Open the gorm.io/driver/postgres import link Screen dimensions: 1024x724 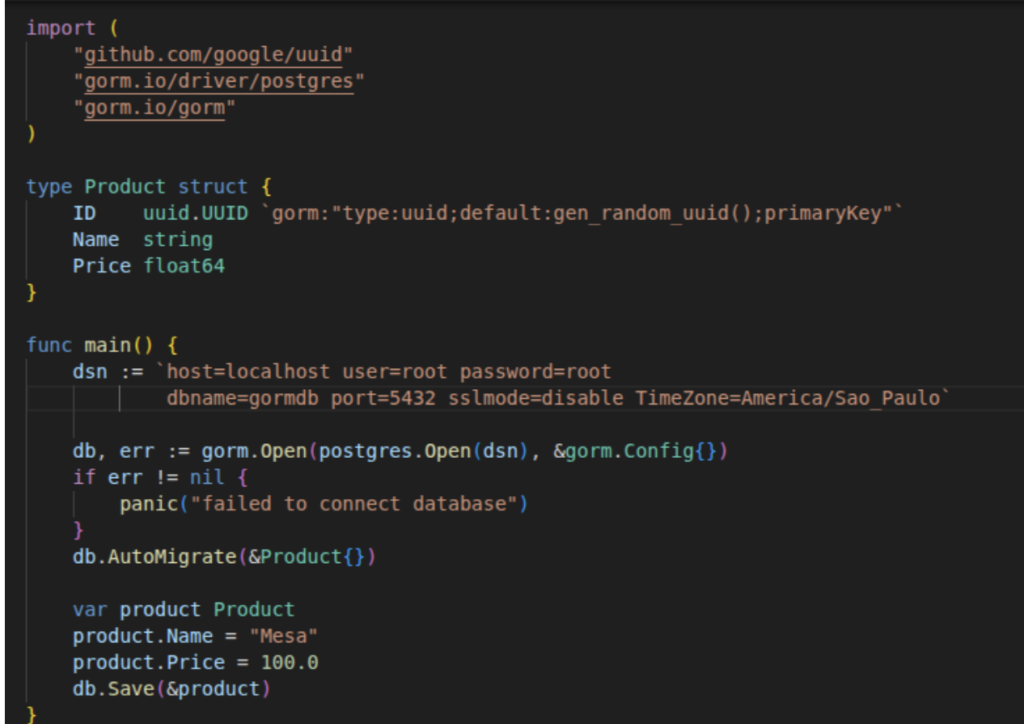(219, 81)
